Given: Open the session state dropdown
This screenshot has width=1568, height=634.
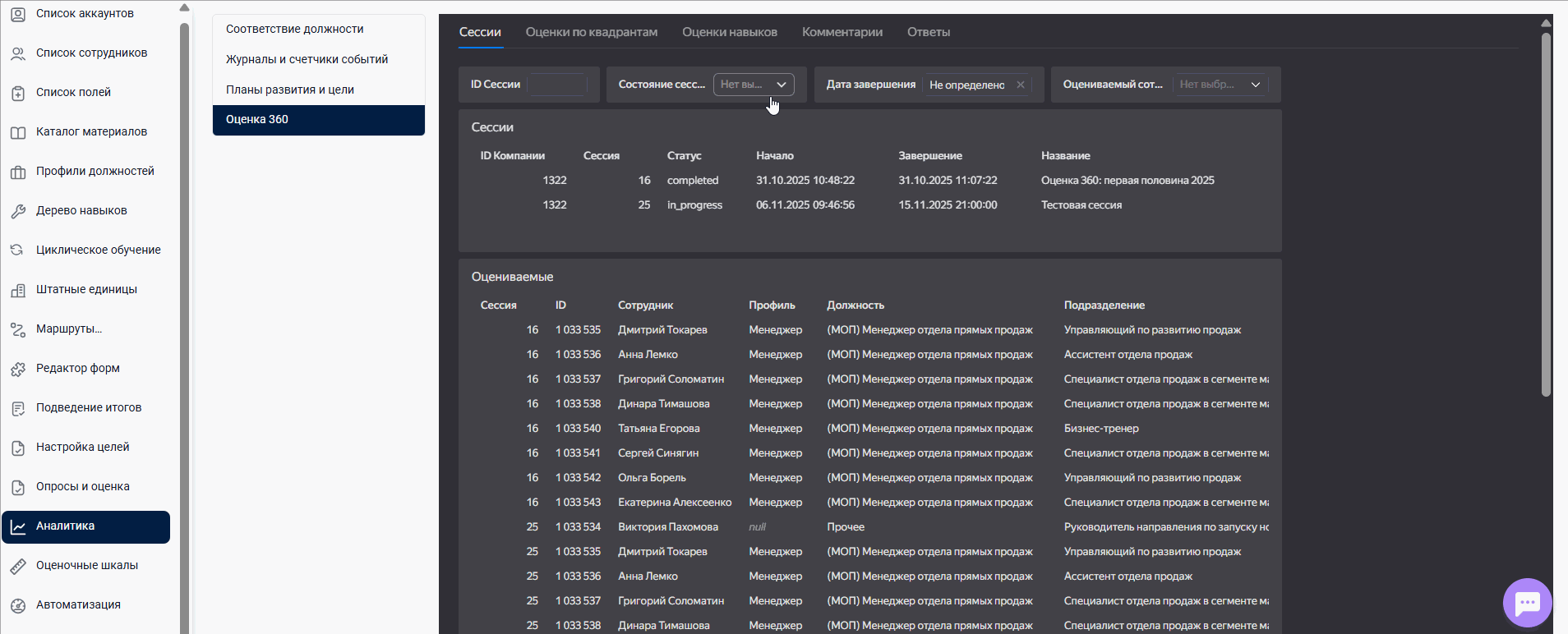Looking at the screenshot, I should click(x=753, y=85).
